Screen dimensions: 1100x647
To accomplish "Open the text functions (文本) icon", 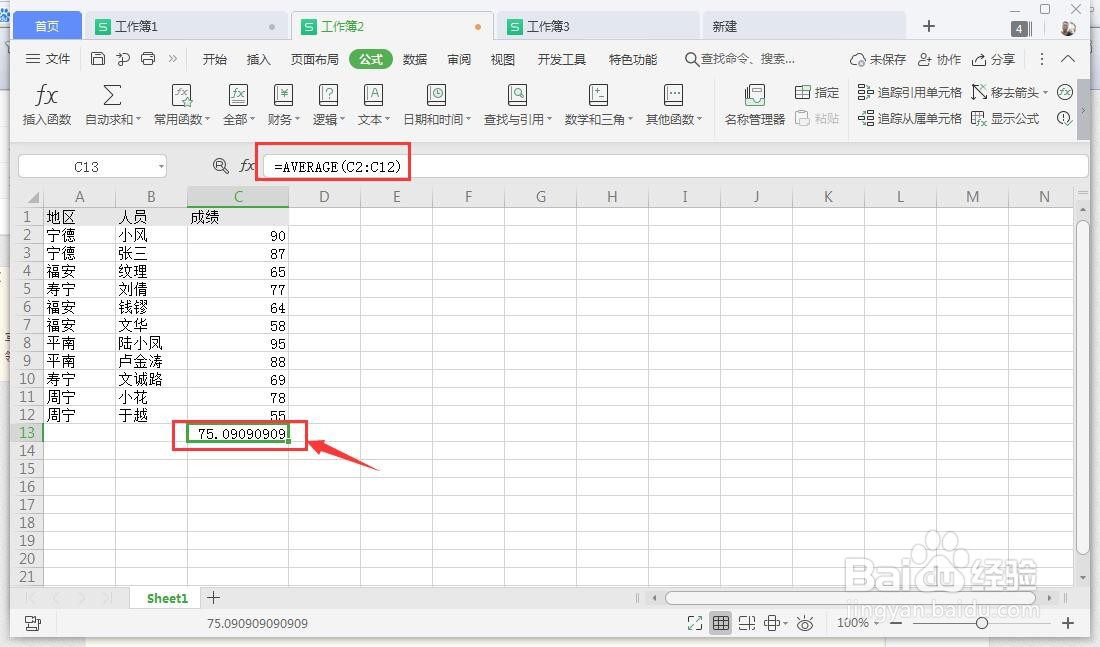I will coord(373,95).
